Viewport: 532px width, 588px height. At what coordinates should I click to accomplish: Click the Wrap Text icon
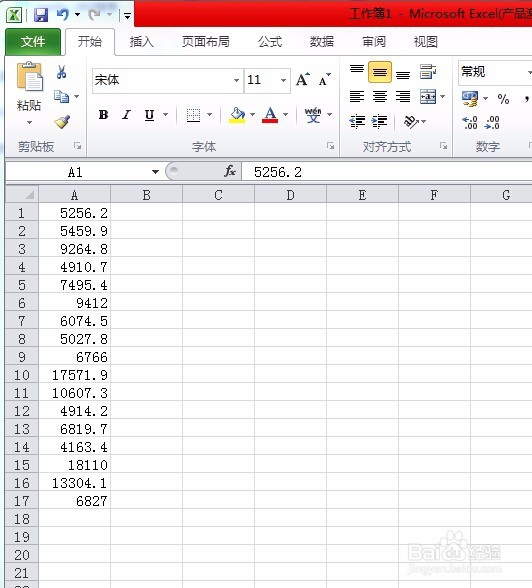coord(428,71)
